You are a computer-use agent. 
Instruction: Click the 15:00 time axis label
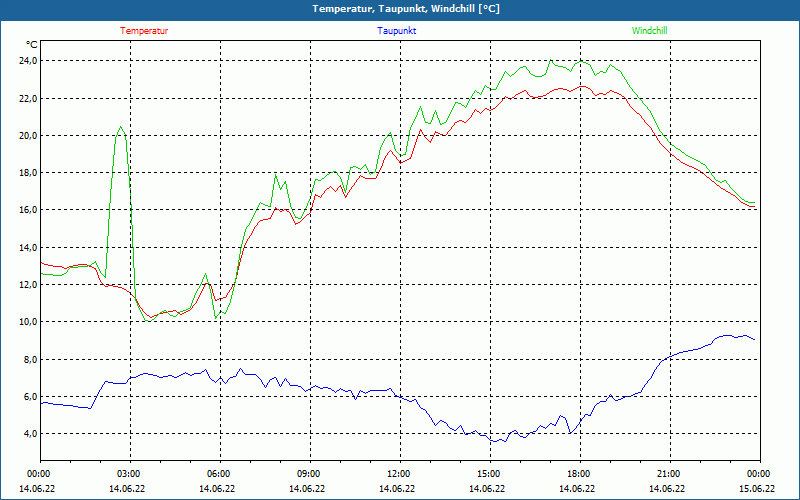[489, 473]
